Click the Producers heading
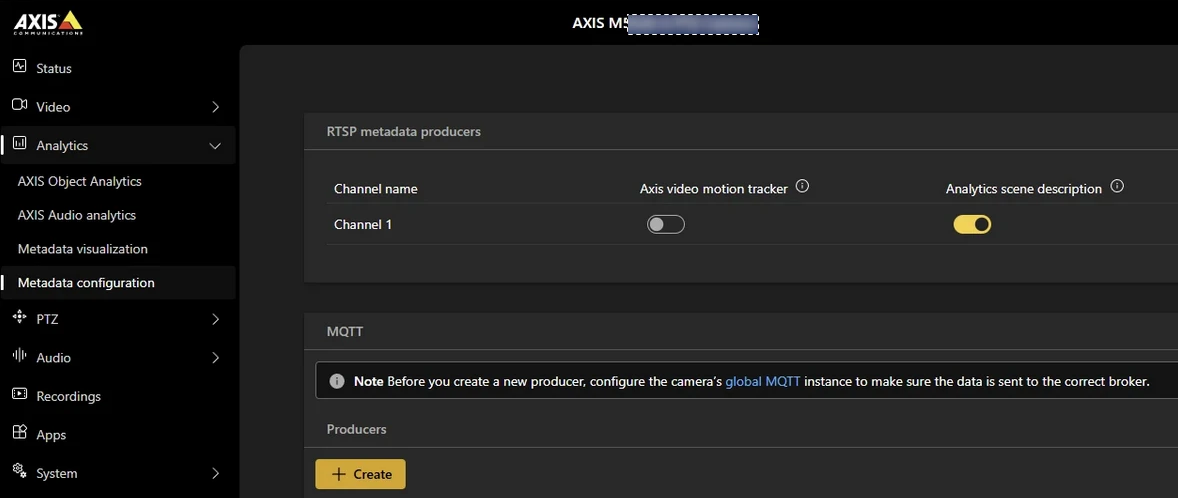This screenshot has height=498, width=1178. (x=357, y=429)
